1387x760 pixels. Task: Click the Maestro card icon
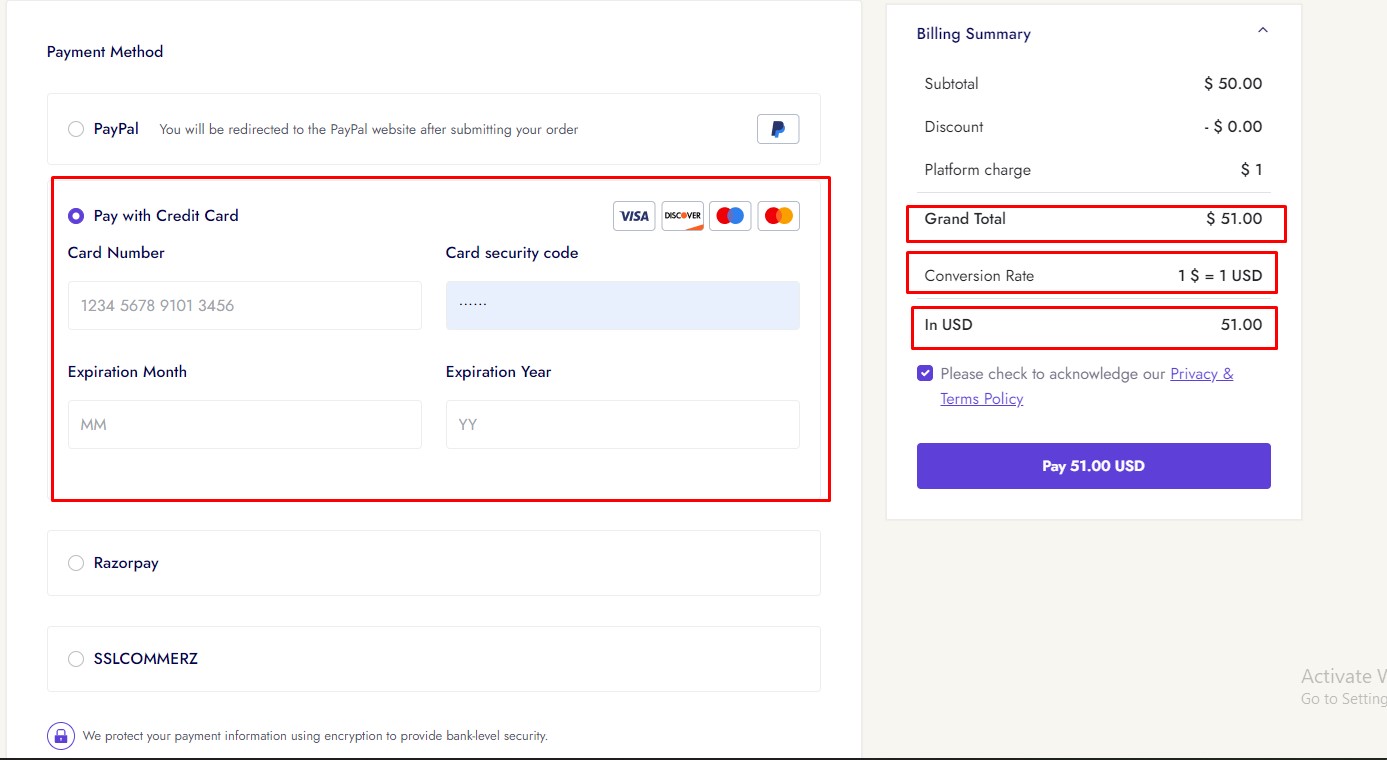pyautogui.click(x=730, y=216)
